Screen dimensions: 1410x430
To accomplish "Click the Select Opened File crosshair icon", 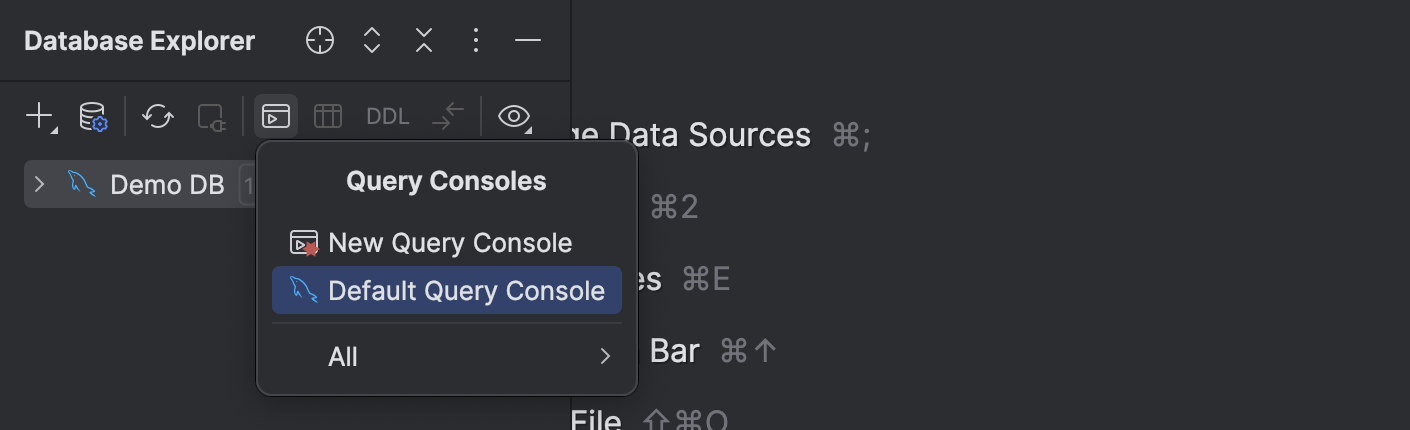I will click(x=320, y=41).
